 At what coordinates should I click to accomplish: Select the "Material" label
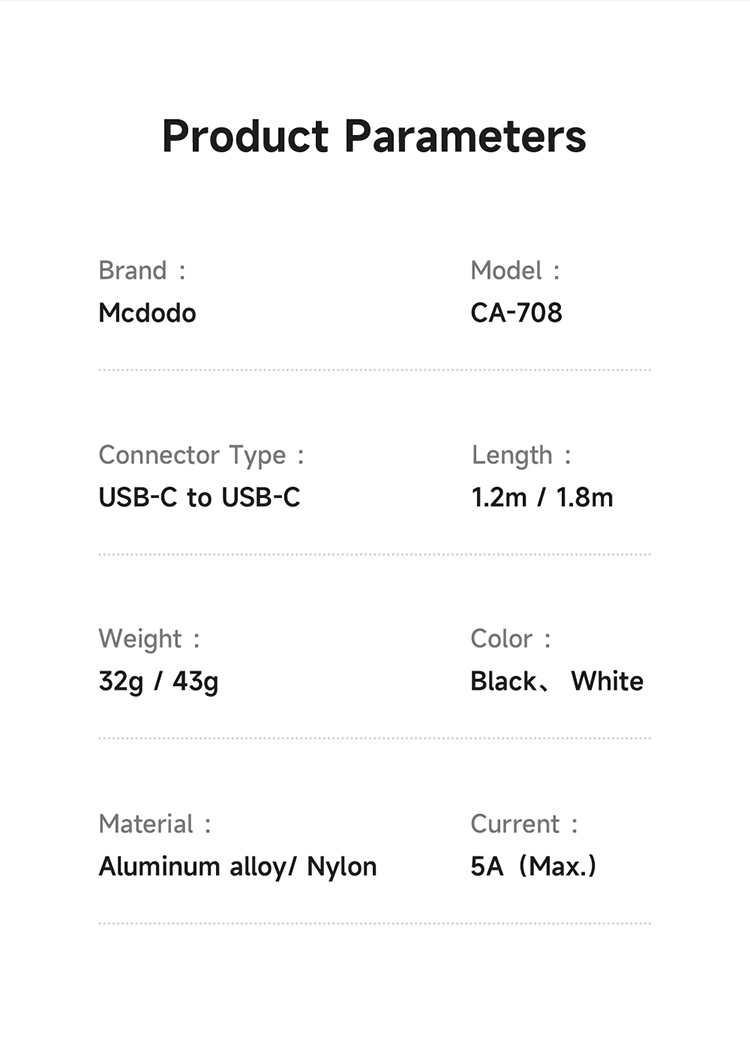[146, 825]
